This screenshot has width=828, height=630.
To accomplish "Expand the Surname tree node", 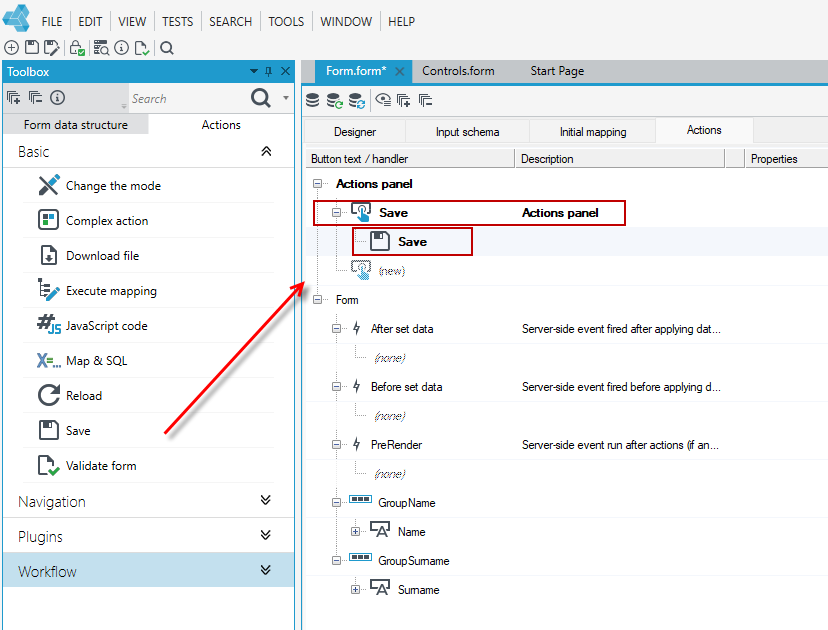I will click(355, 589).
